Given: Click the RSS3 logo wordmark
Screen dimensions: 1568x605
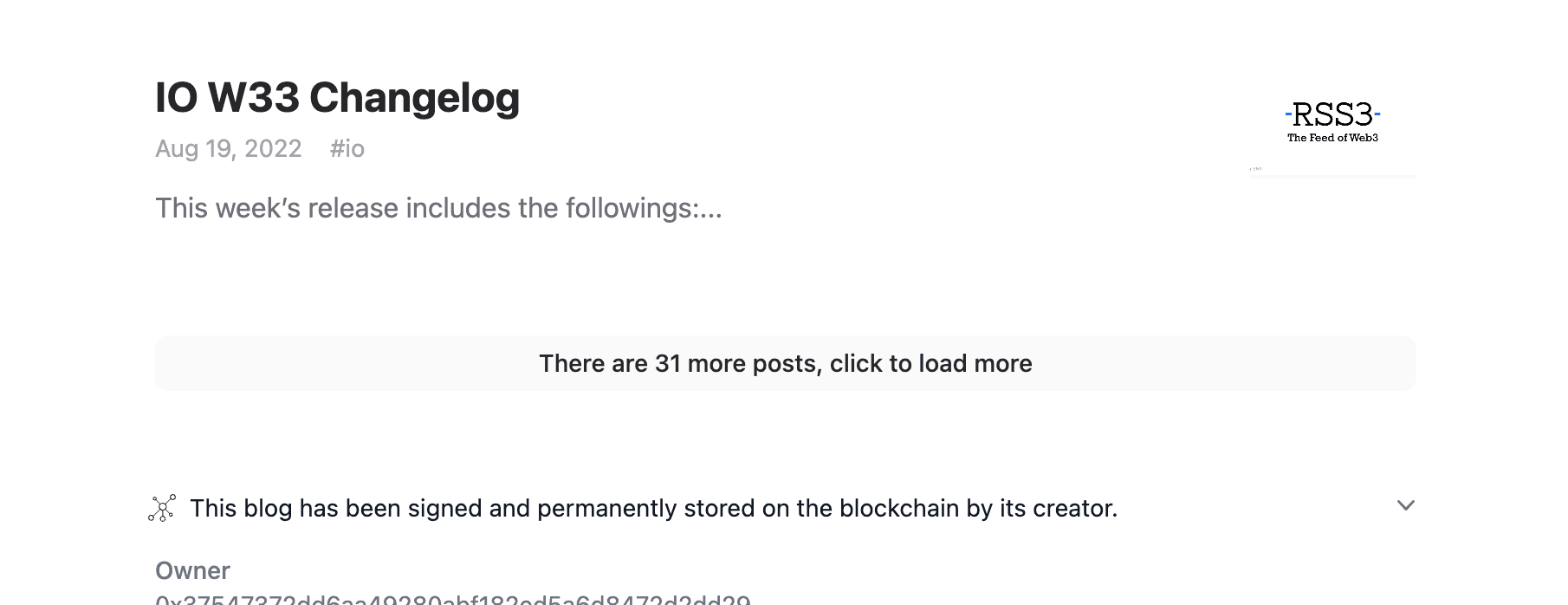Looking at the screenshot, I should tap(1332, 114).
